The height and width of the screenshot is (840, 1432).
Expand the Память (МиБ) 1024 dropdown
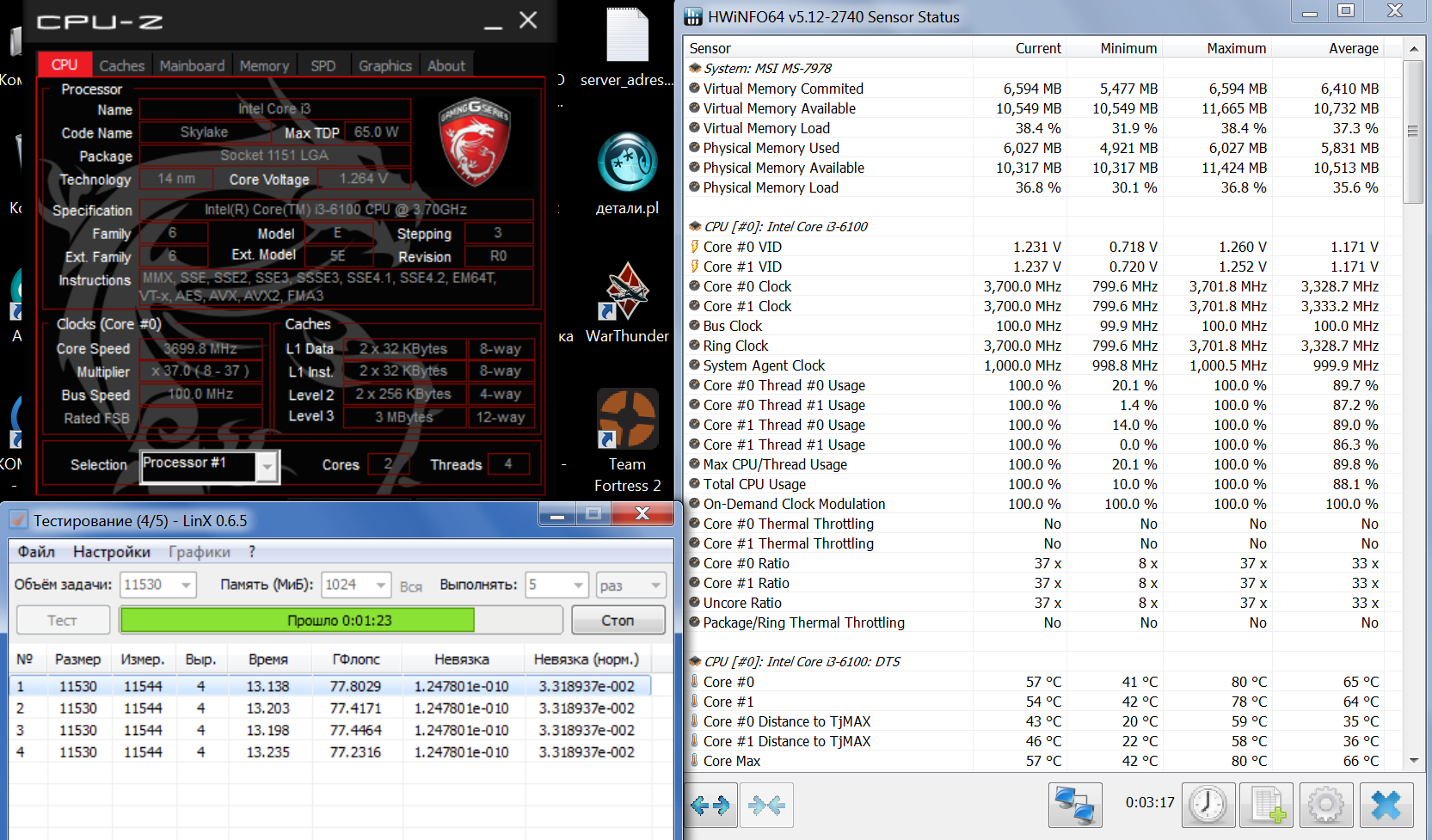click(x=381, y=585)
